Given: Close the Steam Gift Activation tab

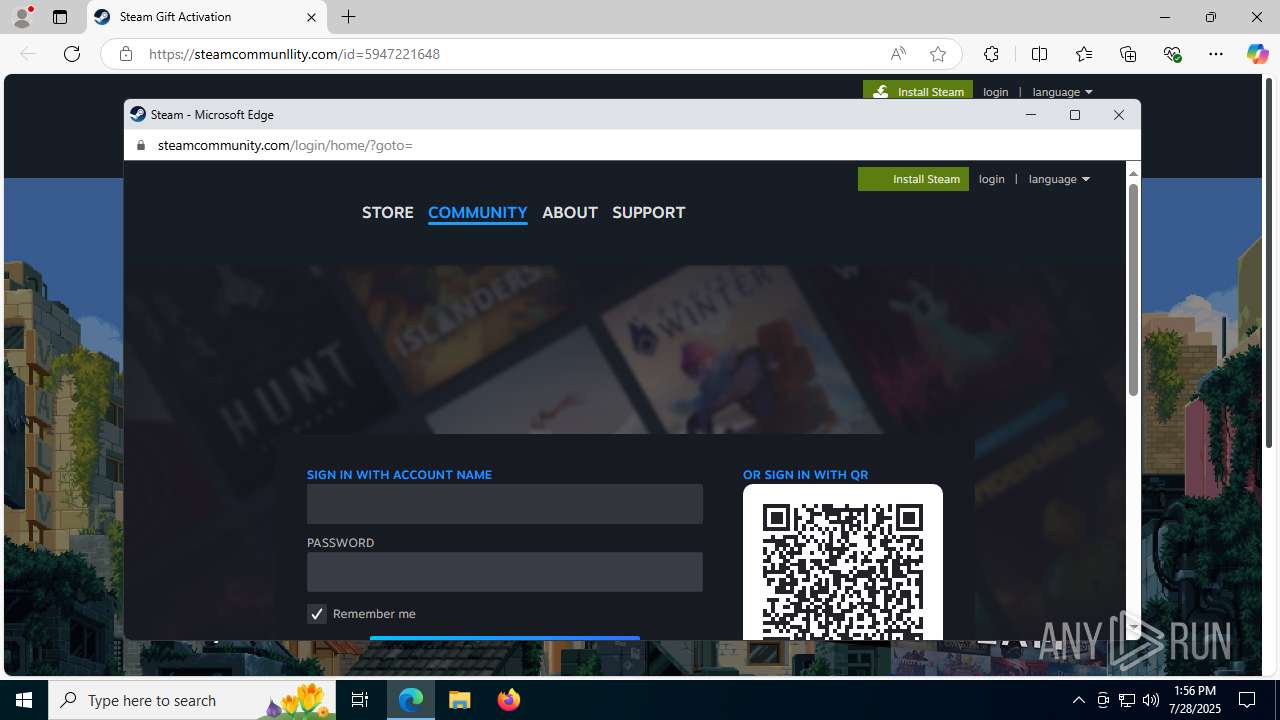Looking at the screenshot, I should (x=311, y=17).
